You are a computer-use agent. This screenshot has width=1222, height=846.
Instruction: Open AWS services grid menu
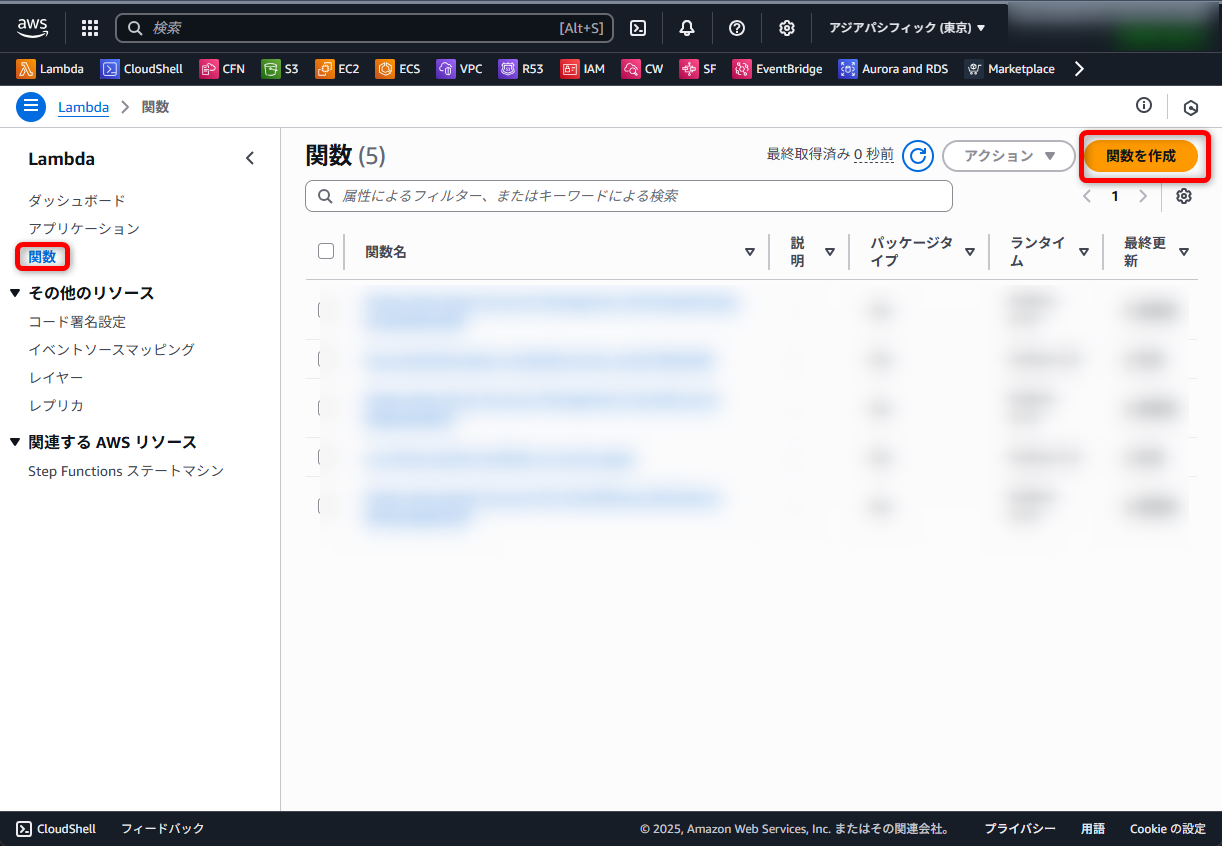tap(90, 28)
